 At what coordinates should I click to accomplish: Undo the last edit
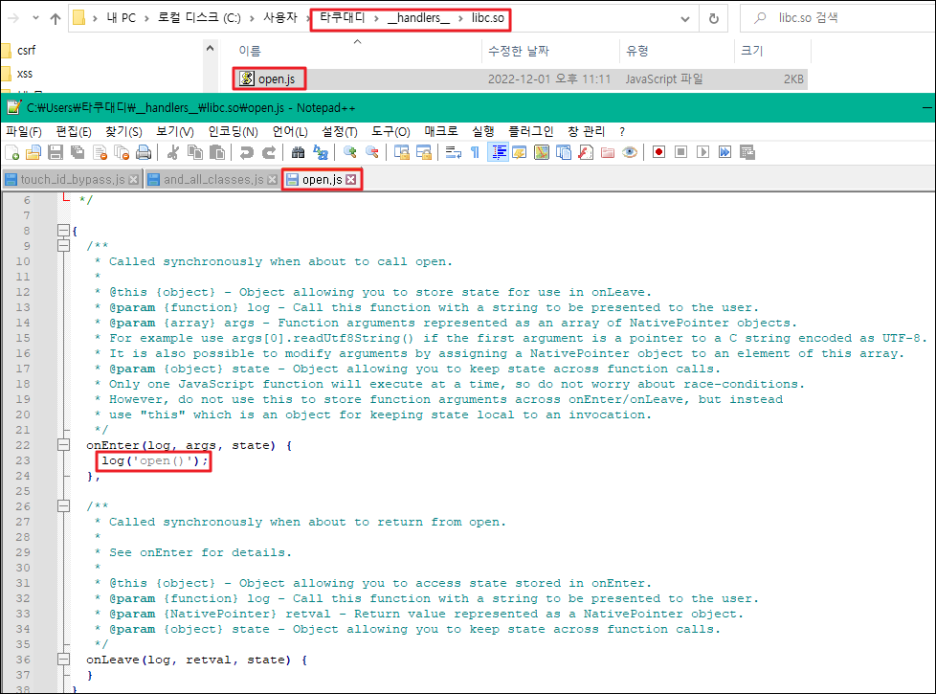247,153
